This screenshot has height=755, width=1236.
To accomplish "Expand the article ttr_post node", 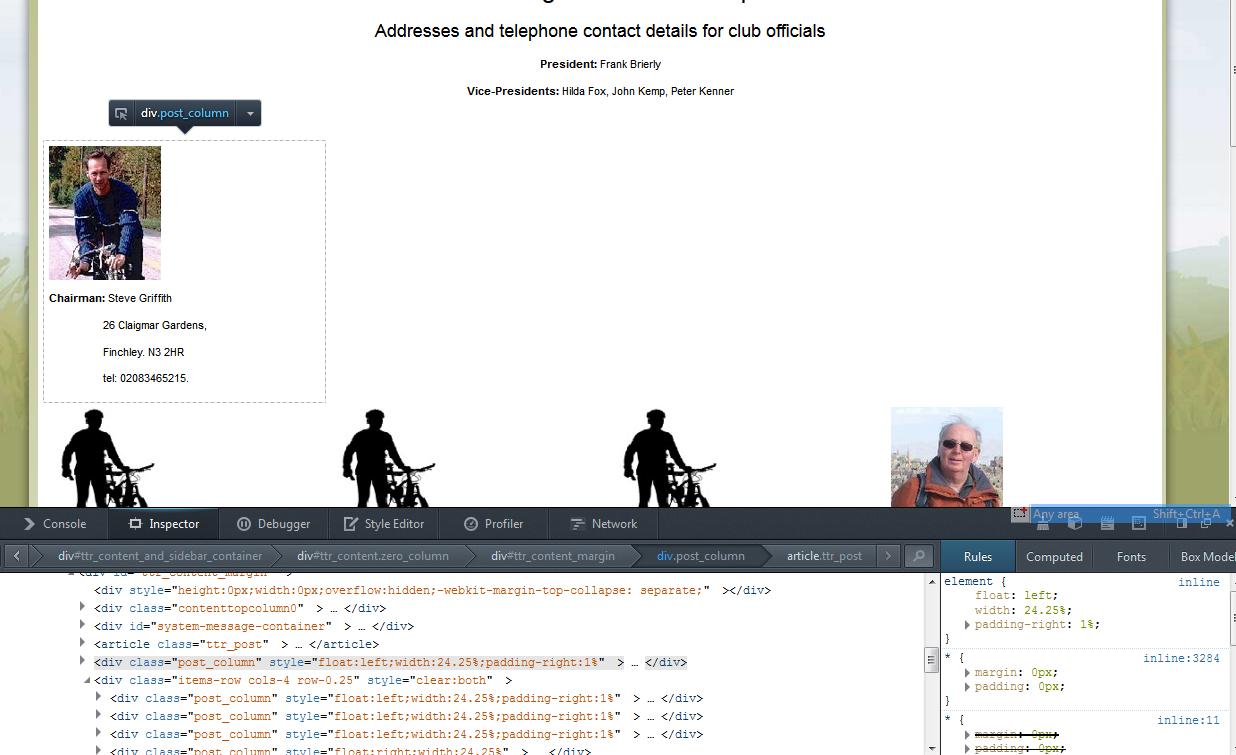I will click(x=83, y=644).
